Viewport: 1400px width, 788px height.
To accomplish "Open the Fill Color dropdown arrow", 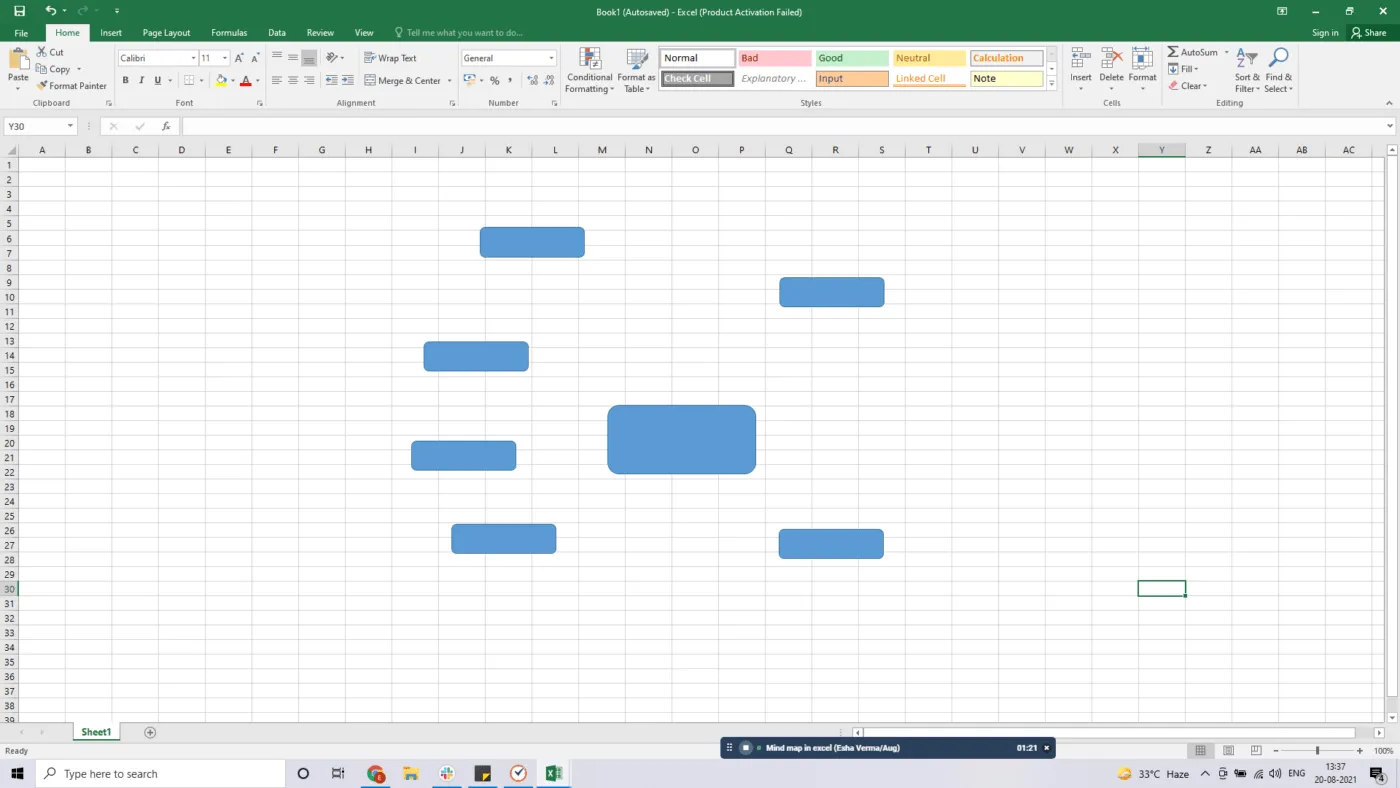I will [231, 80].
